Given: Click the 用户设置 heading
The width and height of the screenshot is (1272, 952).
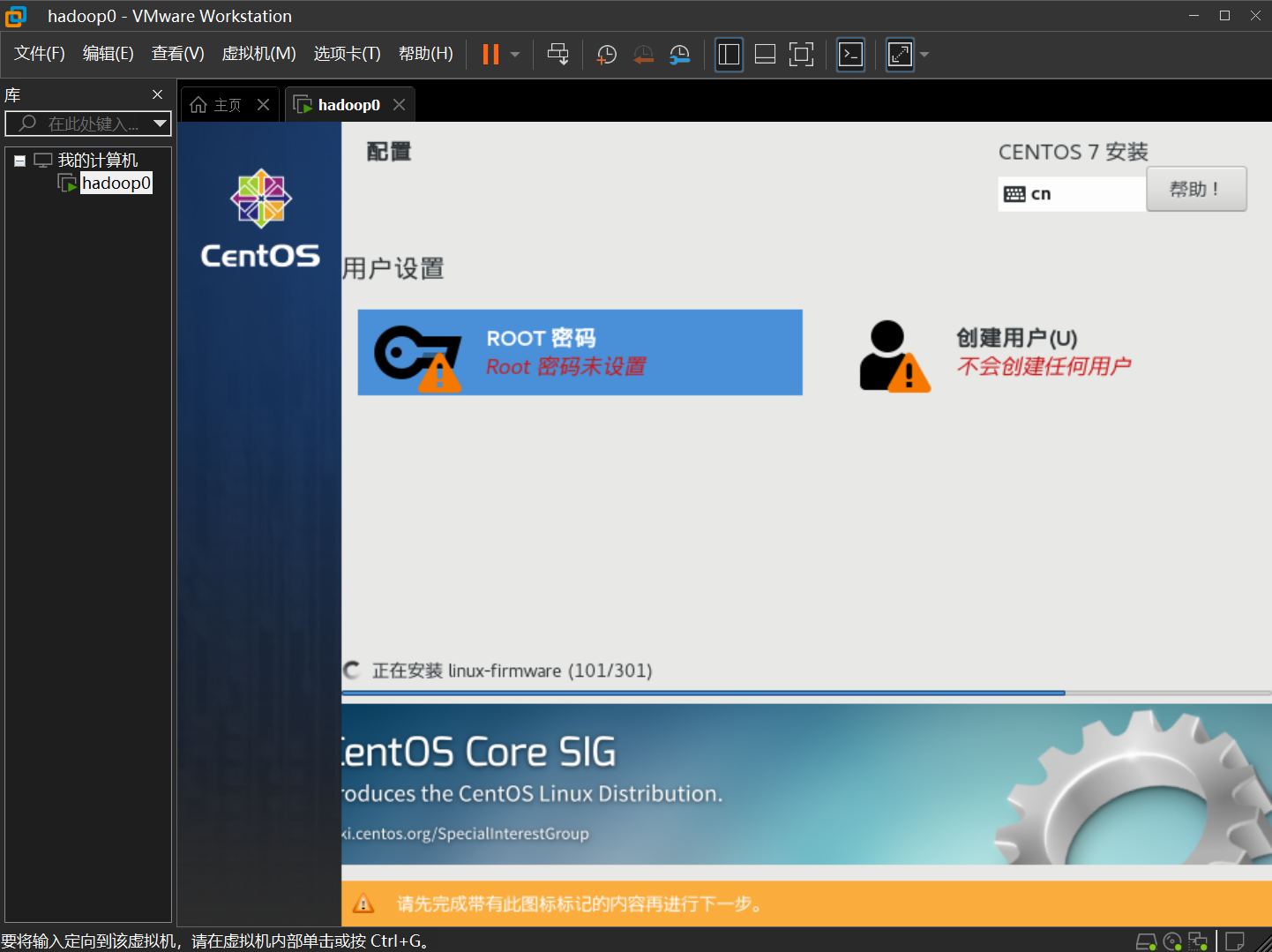Looking at the screenshot, I should point(393,268).
